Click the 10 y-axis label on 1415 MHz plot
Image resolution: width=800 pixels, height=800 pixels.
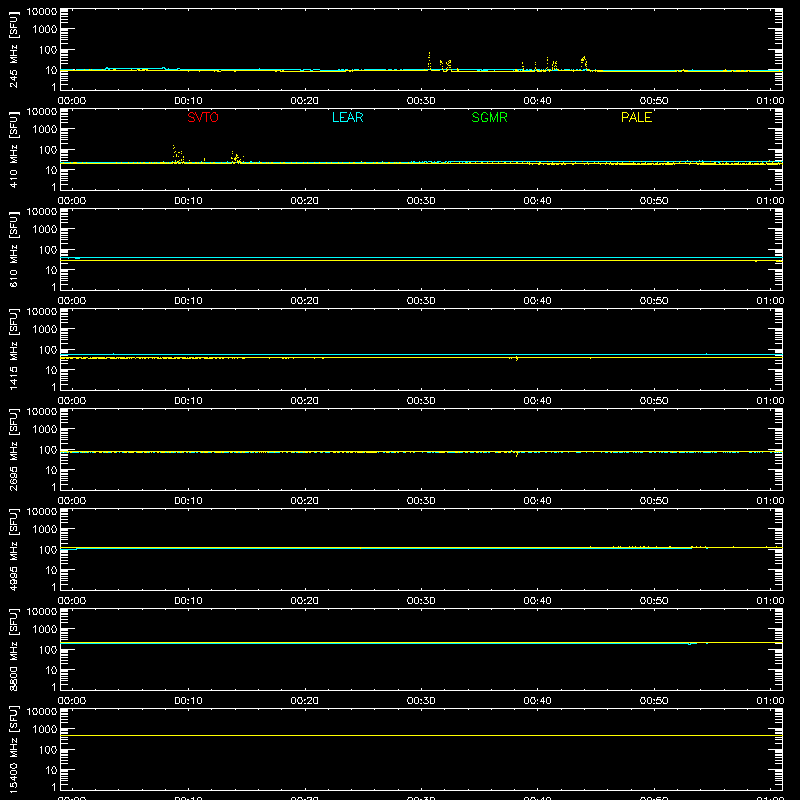tap(51, 370)
